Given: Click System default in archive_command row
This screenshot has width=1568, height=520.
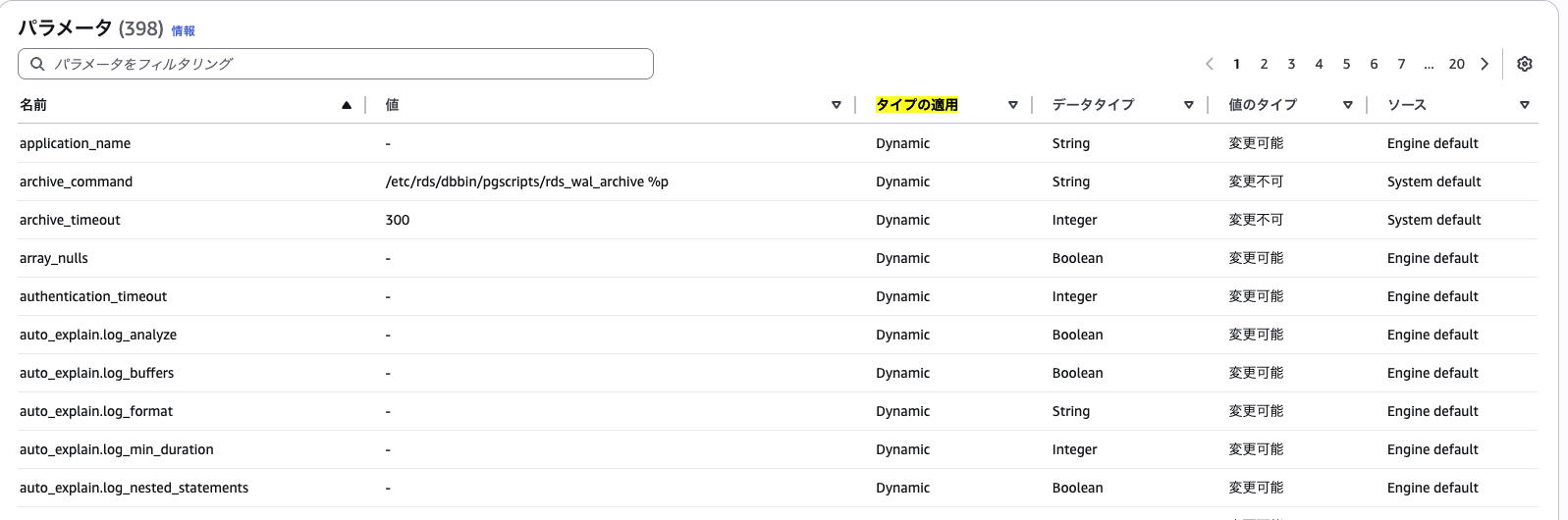Looking at the screenshot, I should [x=1434, y=182].
